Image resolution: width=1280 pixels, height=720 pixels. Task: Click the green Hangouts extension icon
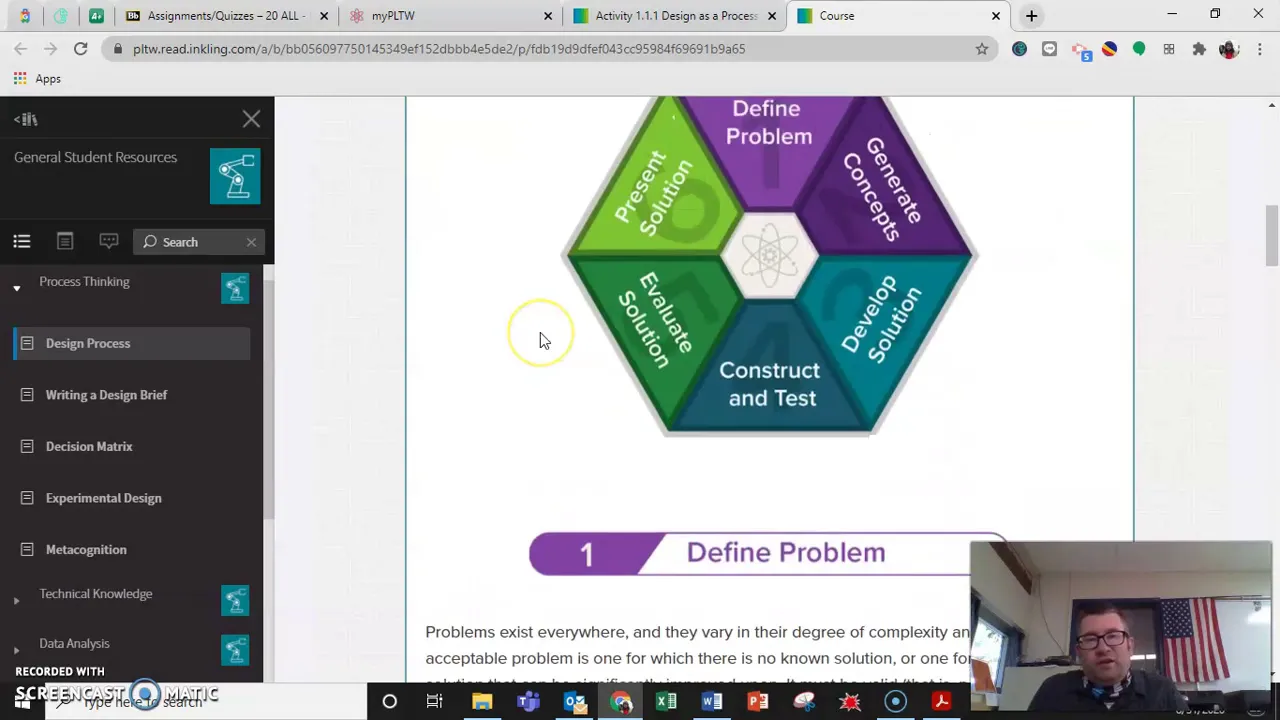click(1139, 49)
